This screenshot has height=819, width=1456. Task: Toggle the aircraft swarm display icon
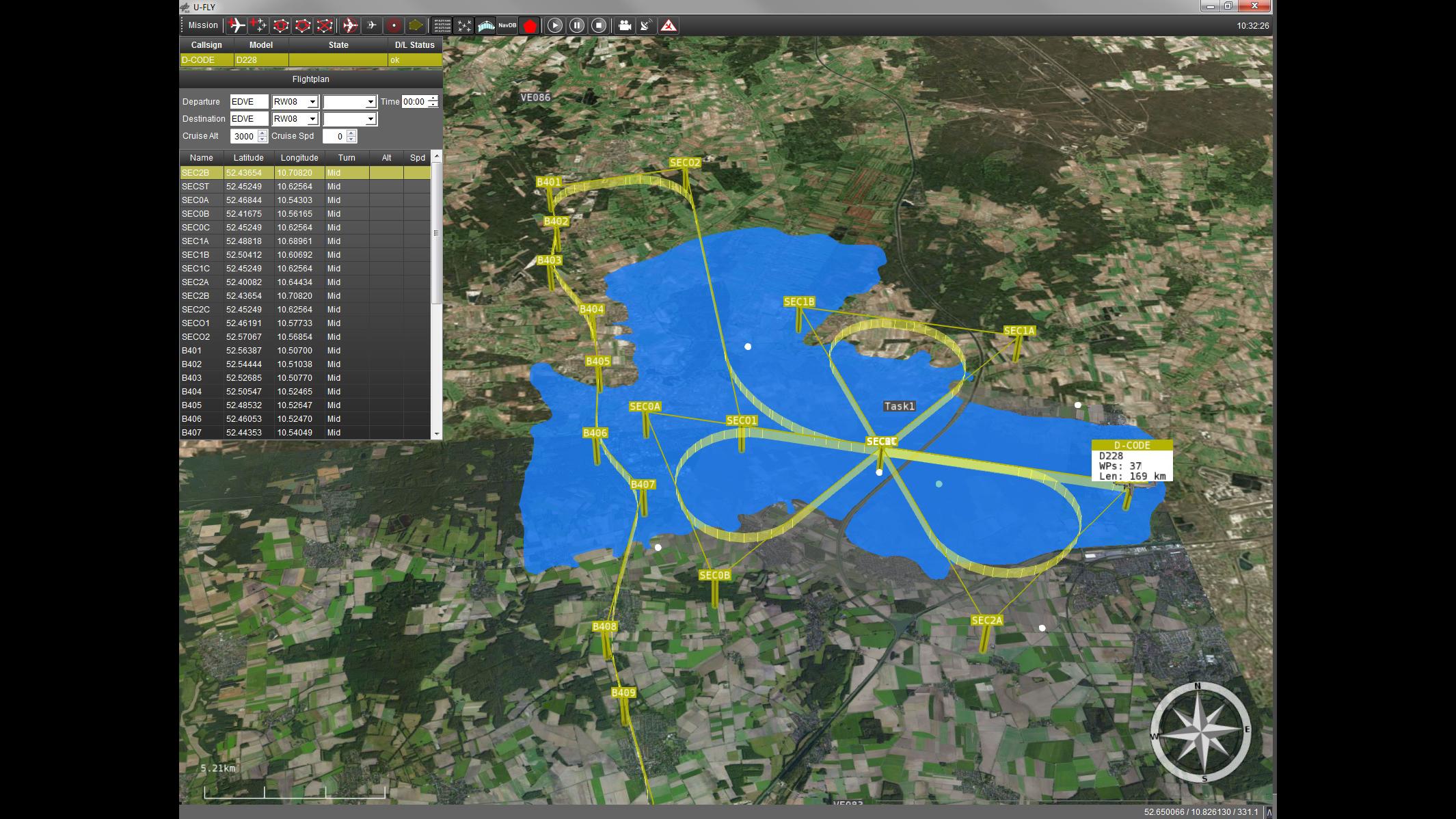pyautogui.click(x=463, y=25)
